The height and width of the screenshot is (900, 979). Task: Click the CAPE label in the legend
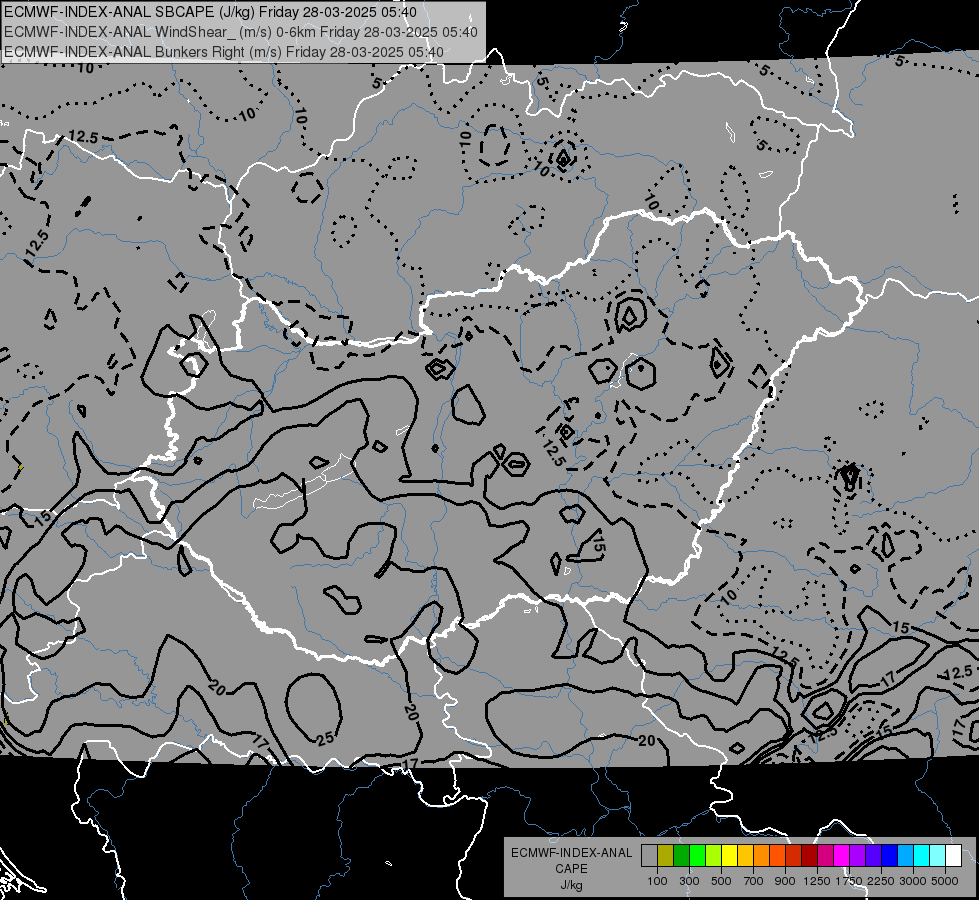571,869
